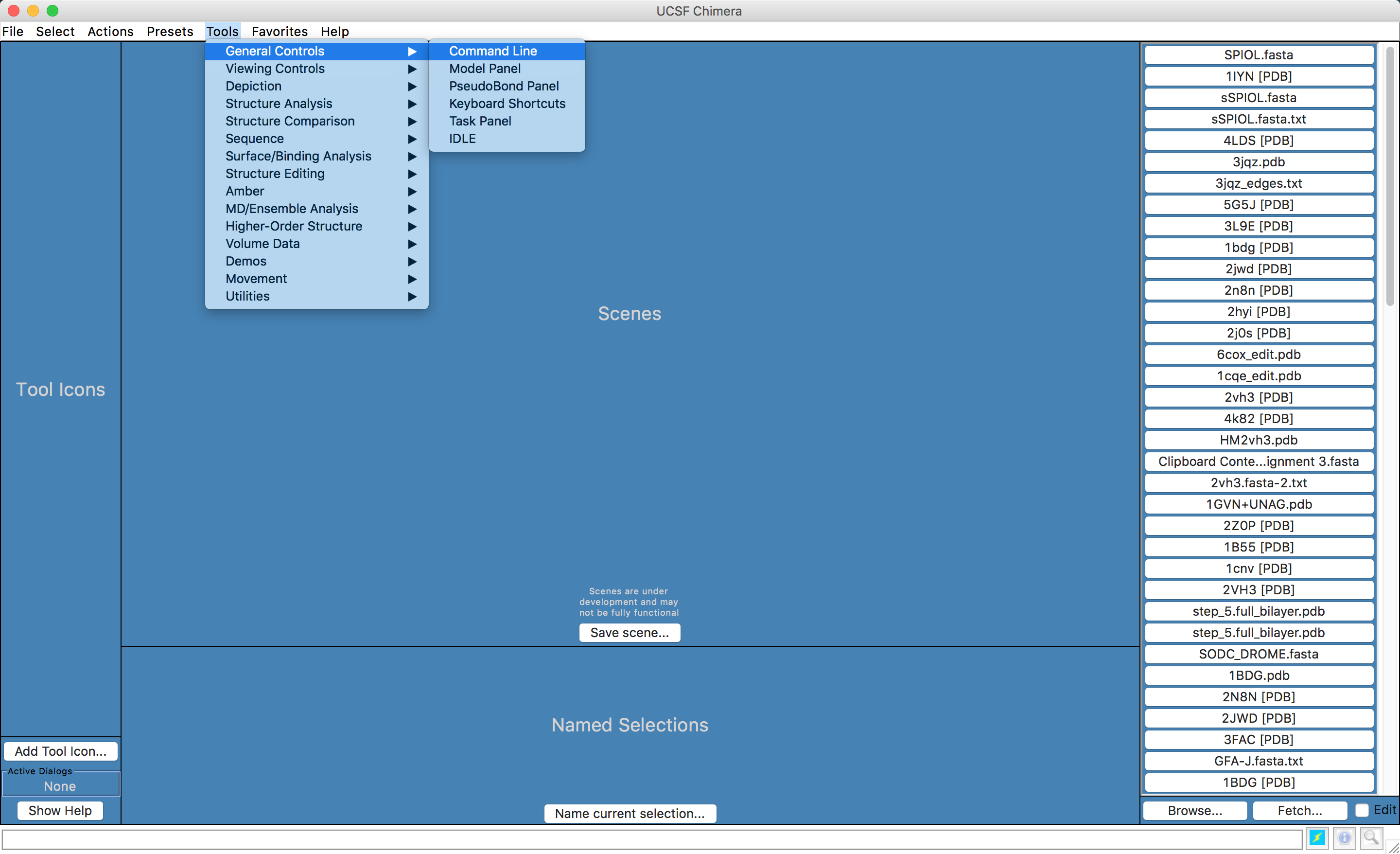The height and width of the screenshot is (854, 1400).
Task: Select General Controls menu entry
Action: 316,51
